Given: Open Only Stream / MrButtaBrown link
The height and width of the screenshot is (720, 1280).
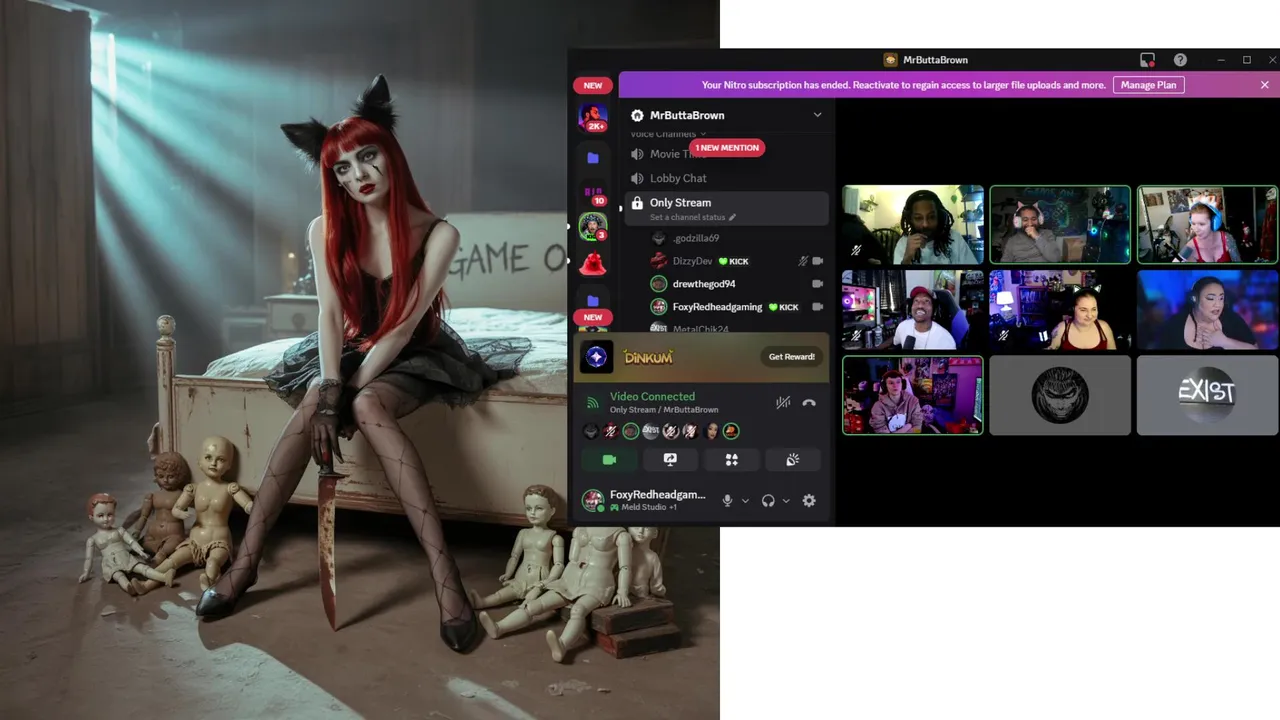Looking at the screenshot, I should 664,410.
